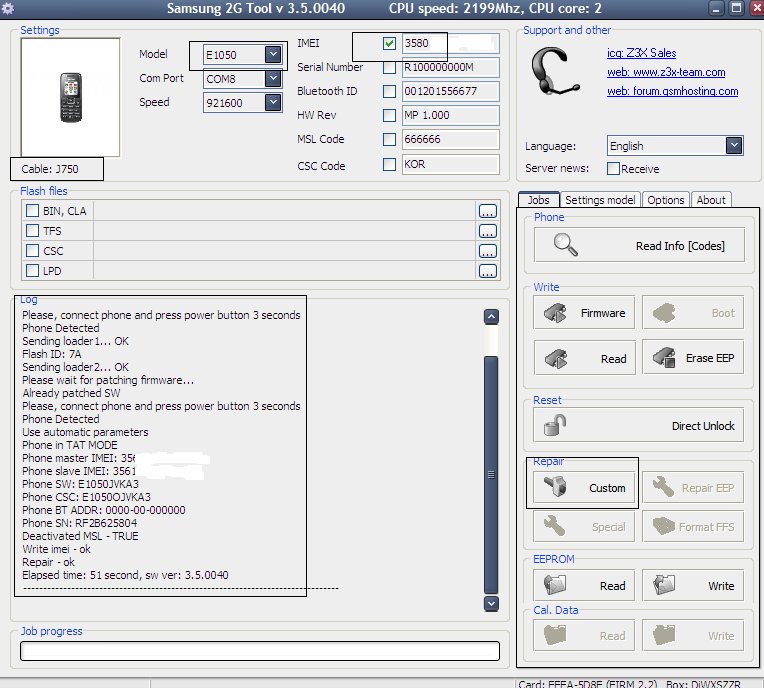Click the phone picture in Settings
Image resolution: width=764 pixels, height=688 pixels.
coord(71,97)
